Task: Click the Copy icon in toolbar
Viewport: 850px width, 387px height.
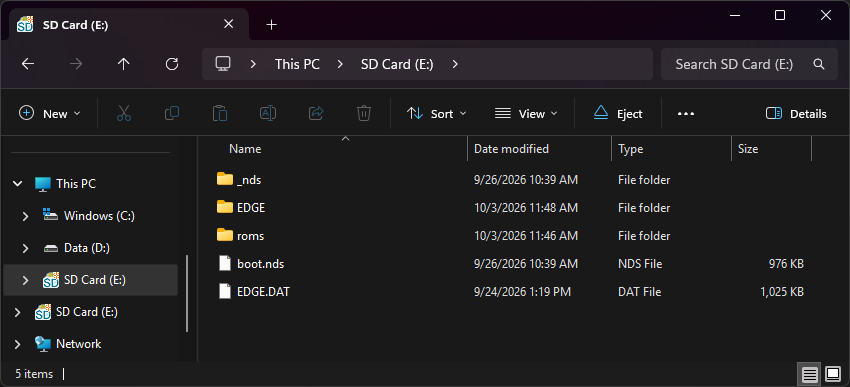Action: pos(172,113)
